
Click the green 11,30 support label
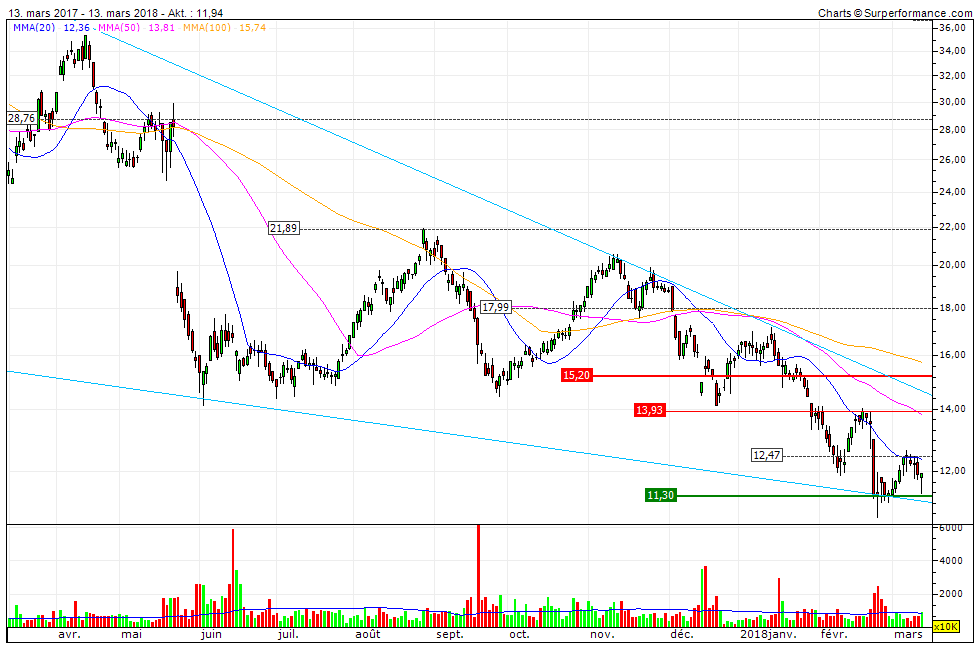(x=661, y=495)
